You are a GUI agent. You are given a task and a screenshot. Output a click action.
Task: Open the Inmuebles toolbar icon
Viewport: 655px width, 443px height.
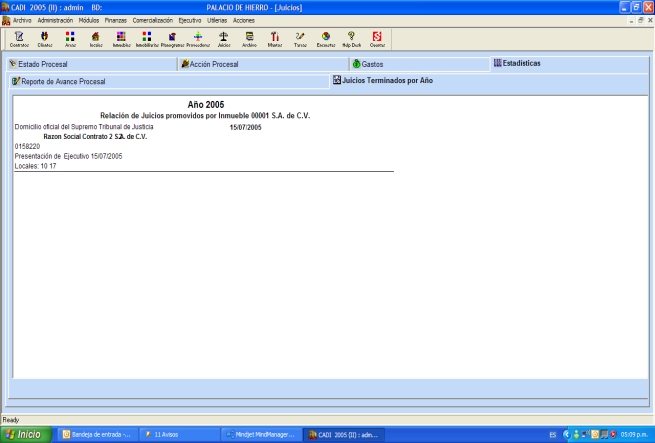[122, 39]
